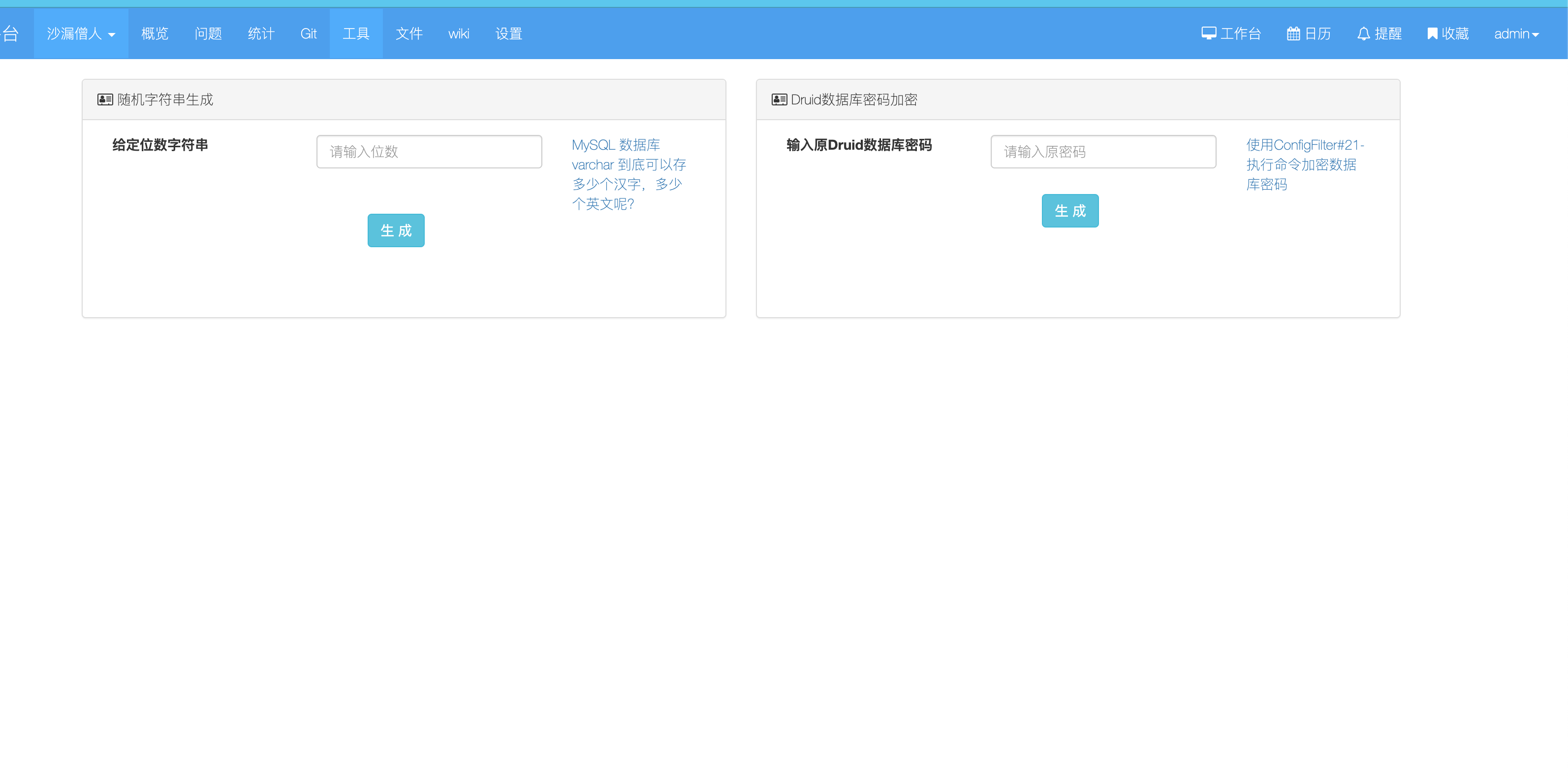Select the 工具 navigation tab
Screen dimensions: 1568x783
(x=356, y=34)
